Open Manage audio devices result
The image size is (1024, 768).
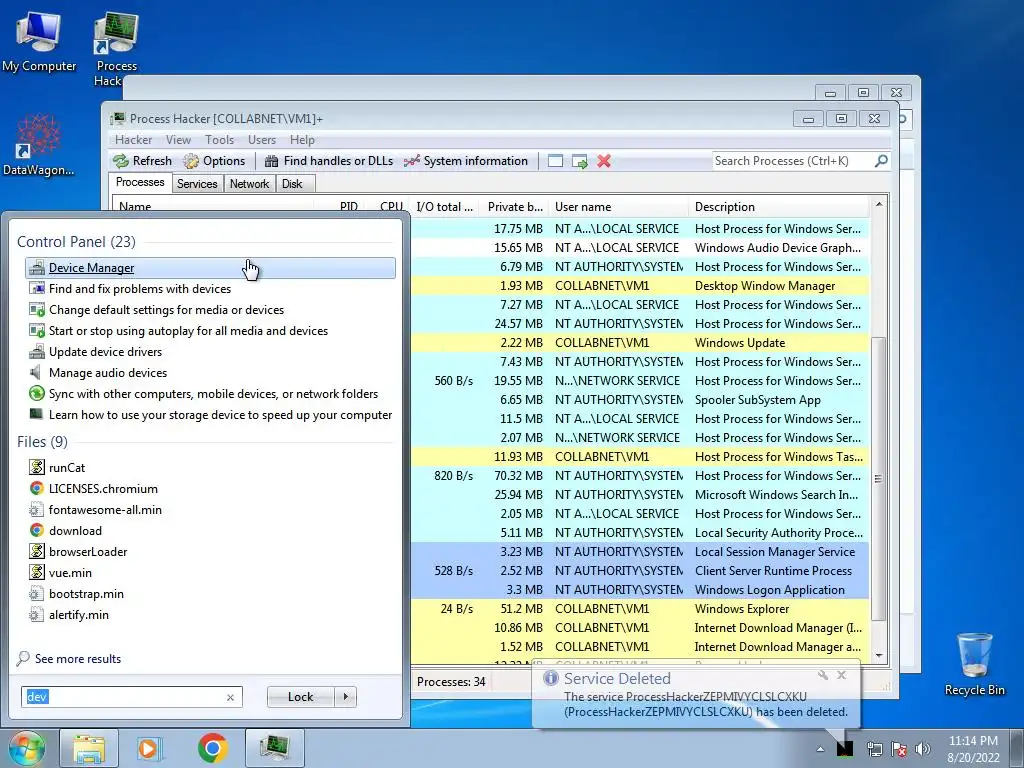pyautogui.click(x=108, y=372)
